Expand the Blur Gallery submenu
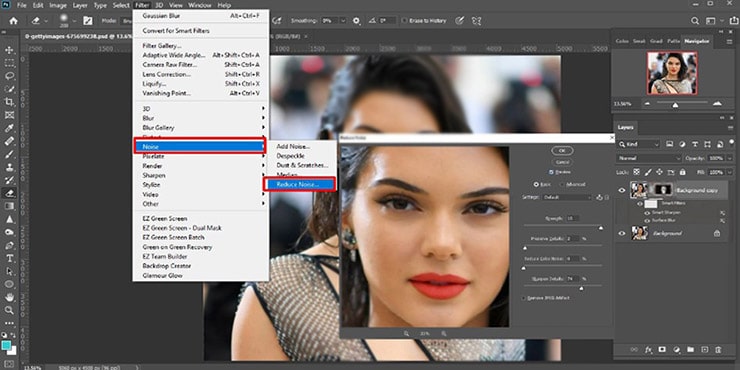This screenshot has height=370, width=740. click(x=201, y=128)
